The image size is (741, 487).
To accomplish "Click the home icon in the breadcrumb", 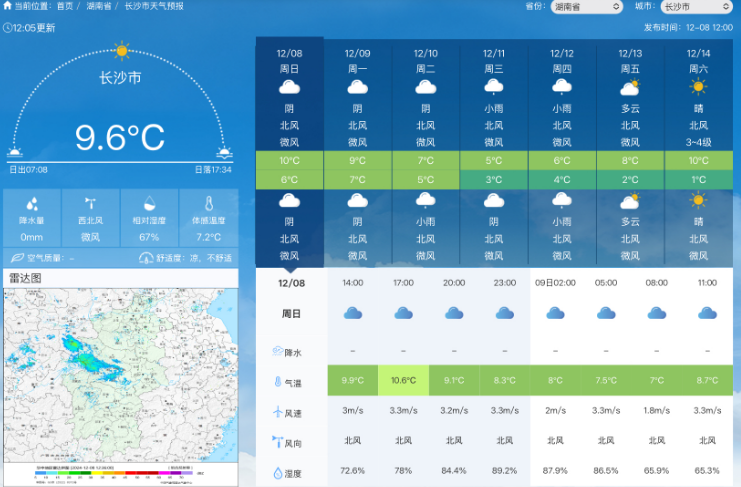I will click(x=8, y=6).
